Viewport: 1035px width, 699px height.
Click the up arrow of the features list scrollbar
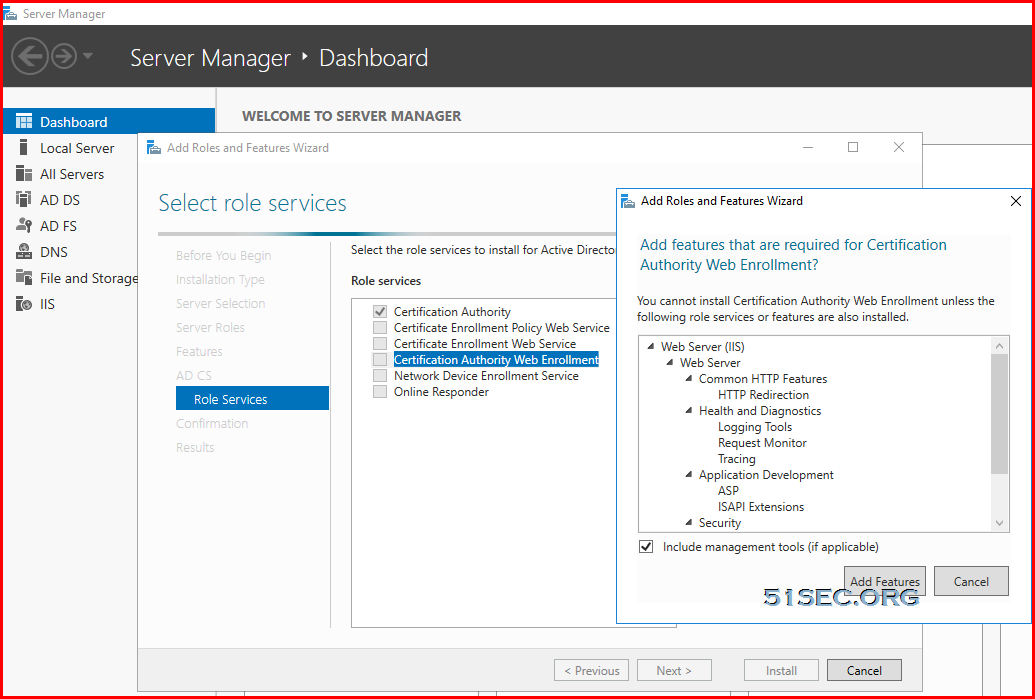999,346
